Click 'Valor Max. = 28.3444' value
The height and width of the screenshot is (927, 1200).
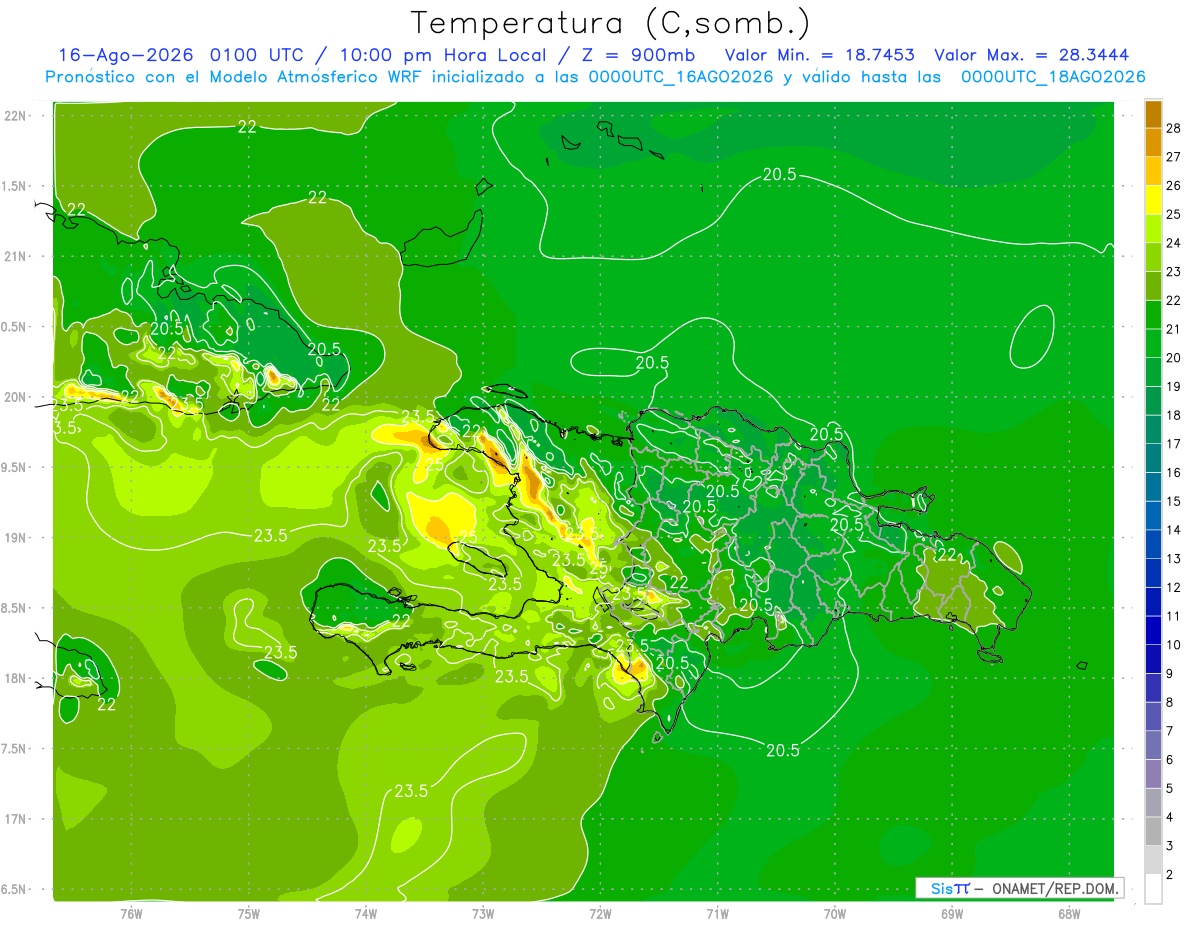[1031, 54]
